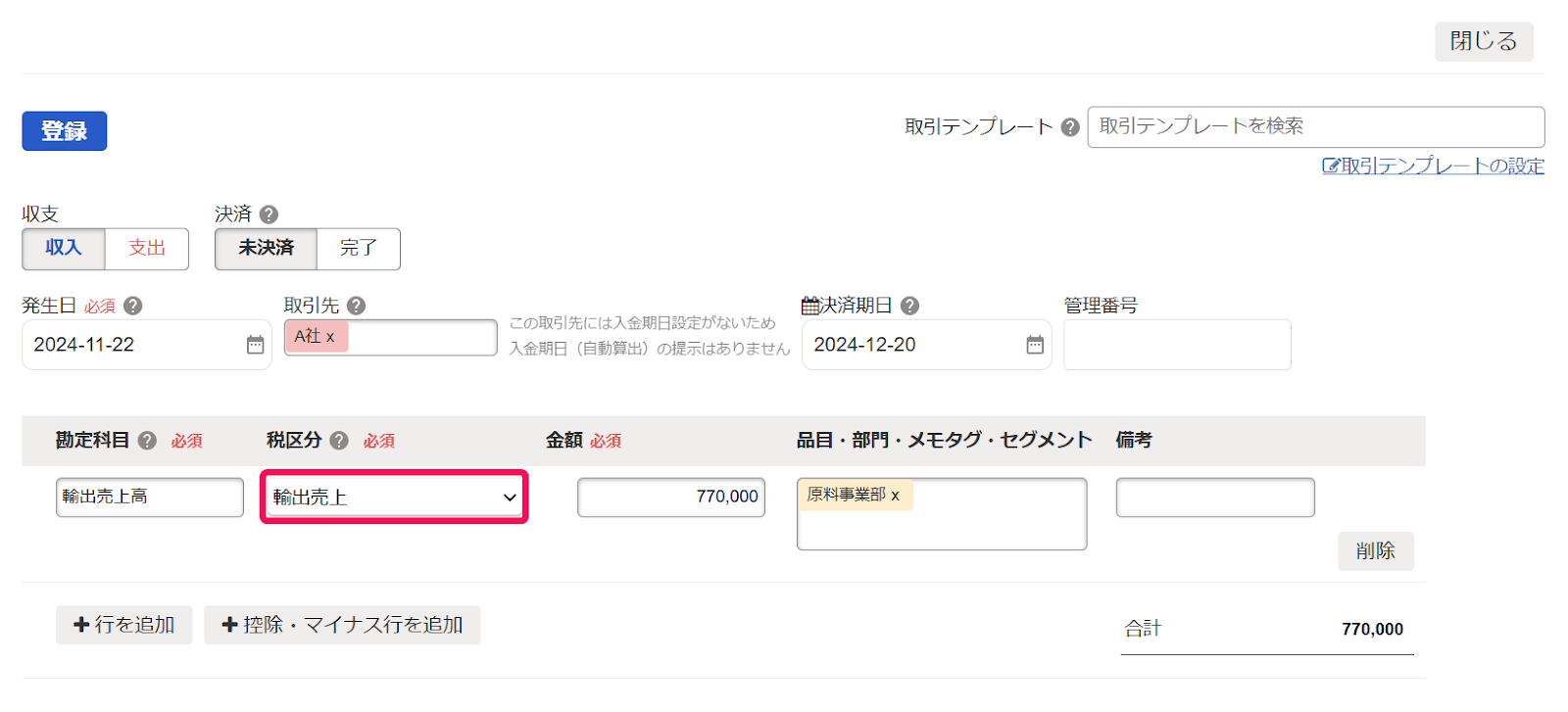Click the help icon next to 取引先
The image size is (1568, 712).
(x=357, y=306)
